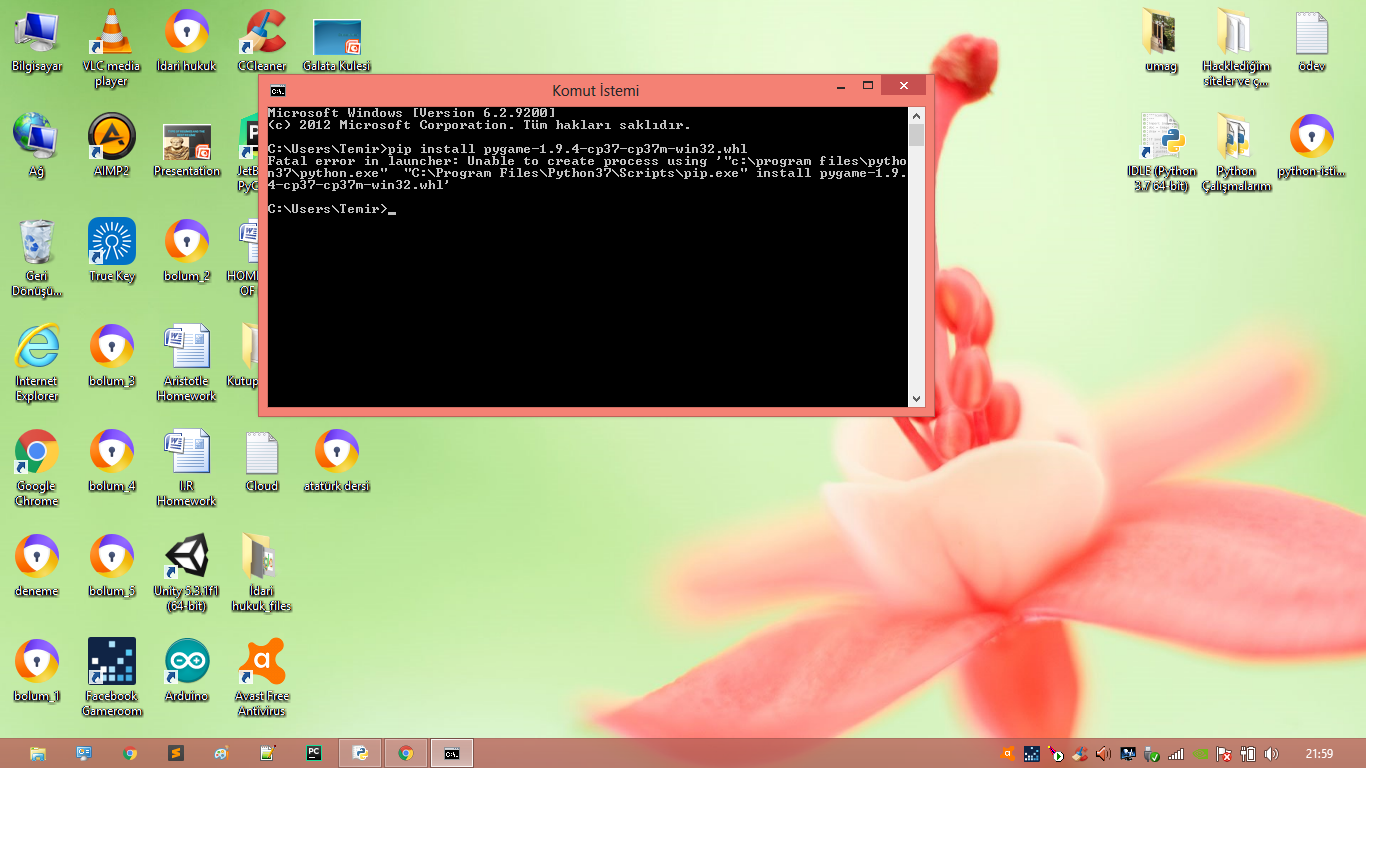Viewport: 1388px width, 846px height.
Task: Open battery power tray icon
Action: click(1248, 754)
